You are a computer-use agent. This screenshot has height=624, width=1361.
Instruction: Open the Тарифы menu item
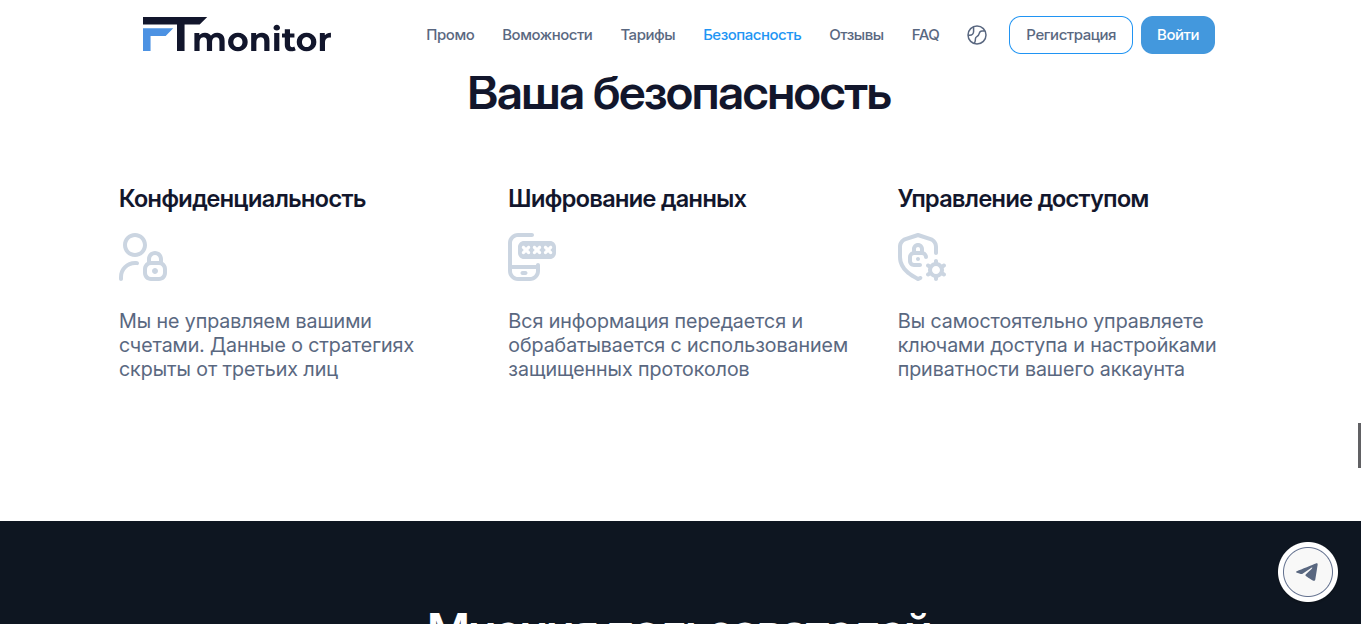click(x=648, y=35)
